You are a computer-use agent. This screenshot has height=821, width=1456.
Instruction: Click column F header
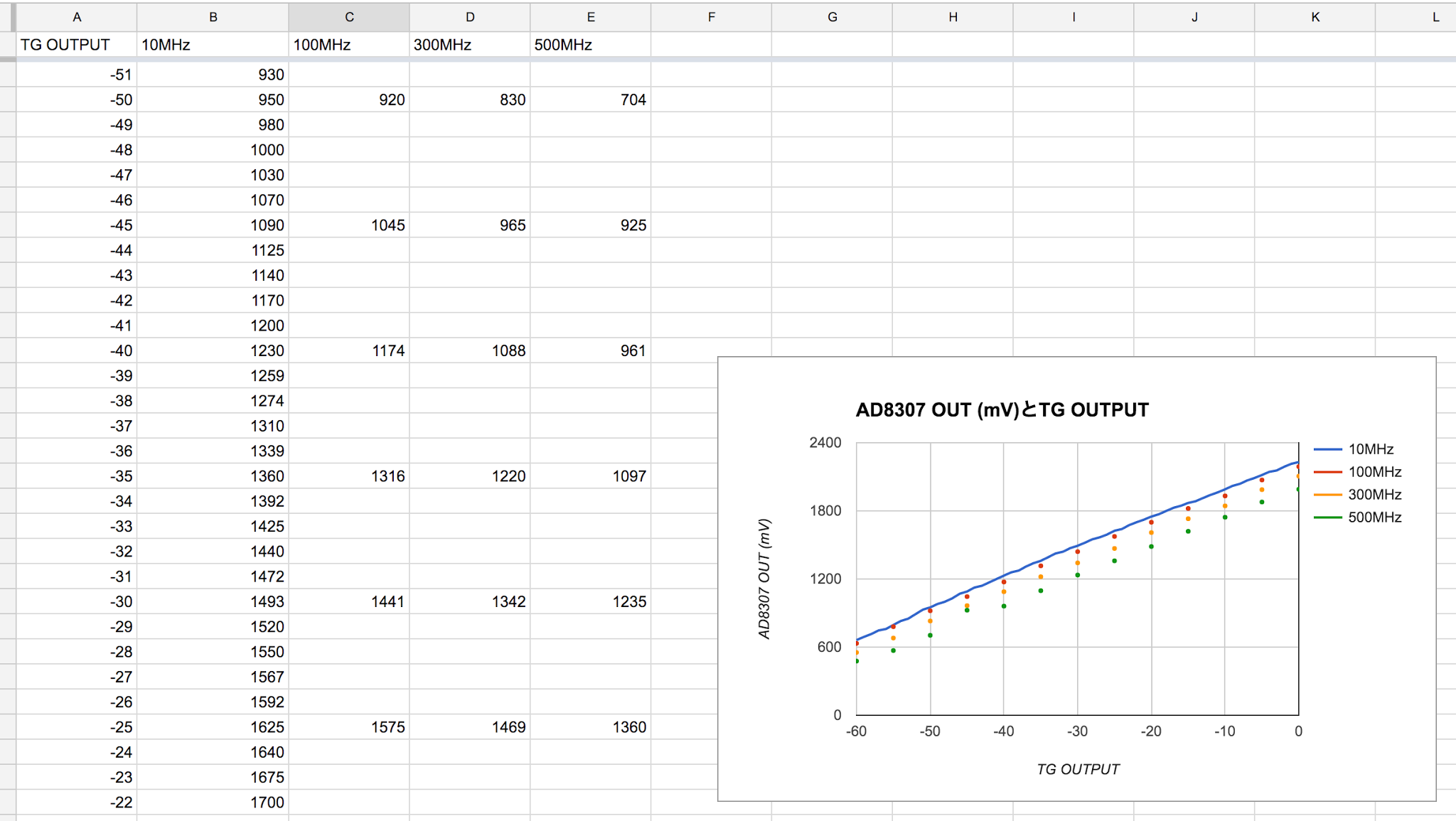click(711, 17)
